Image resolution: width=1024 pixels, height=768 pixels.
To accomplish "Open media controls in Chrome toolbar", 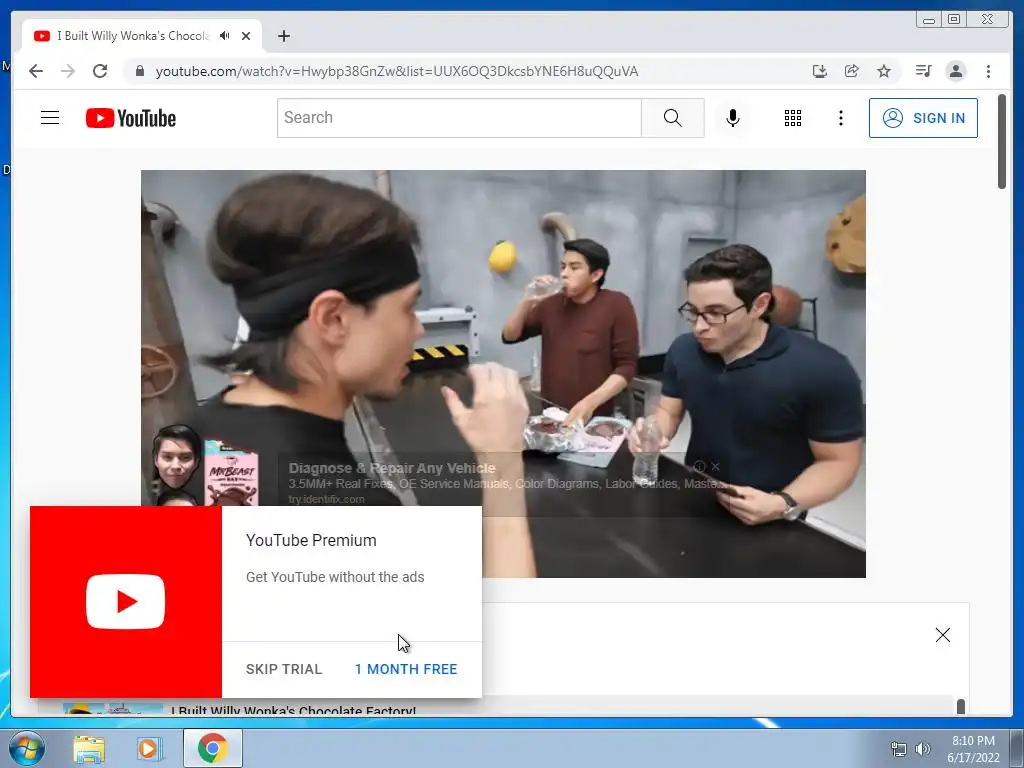I will tap(923, 71).
